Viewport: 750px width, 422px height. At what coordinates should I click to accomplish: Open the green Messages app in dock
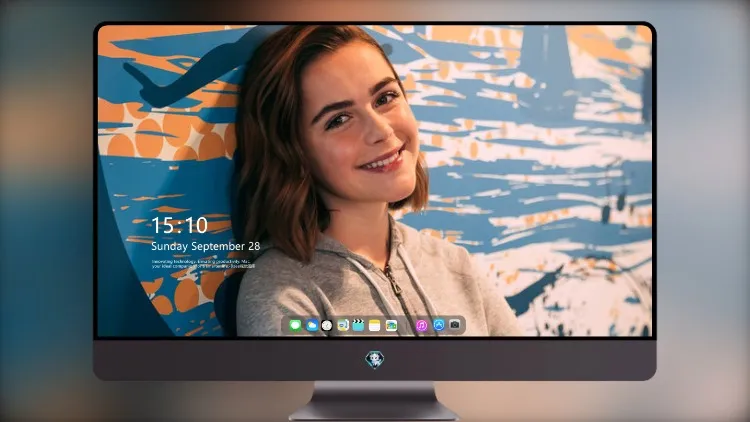coord(295,325)
